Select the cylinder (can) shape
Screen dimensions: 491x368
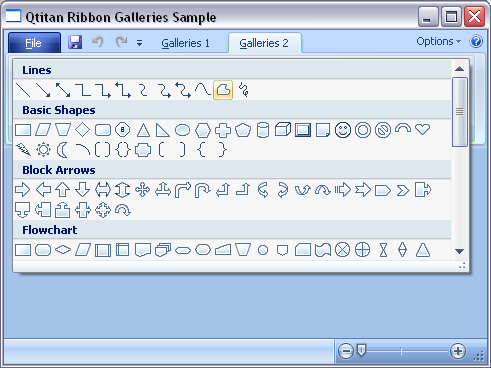(x=263, y=130)
